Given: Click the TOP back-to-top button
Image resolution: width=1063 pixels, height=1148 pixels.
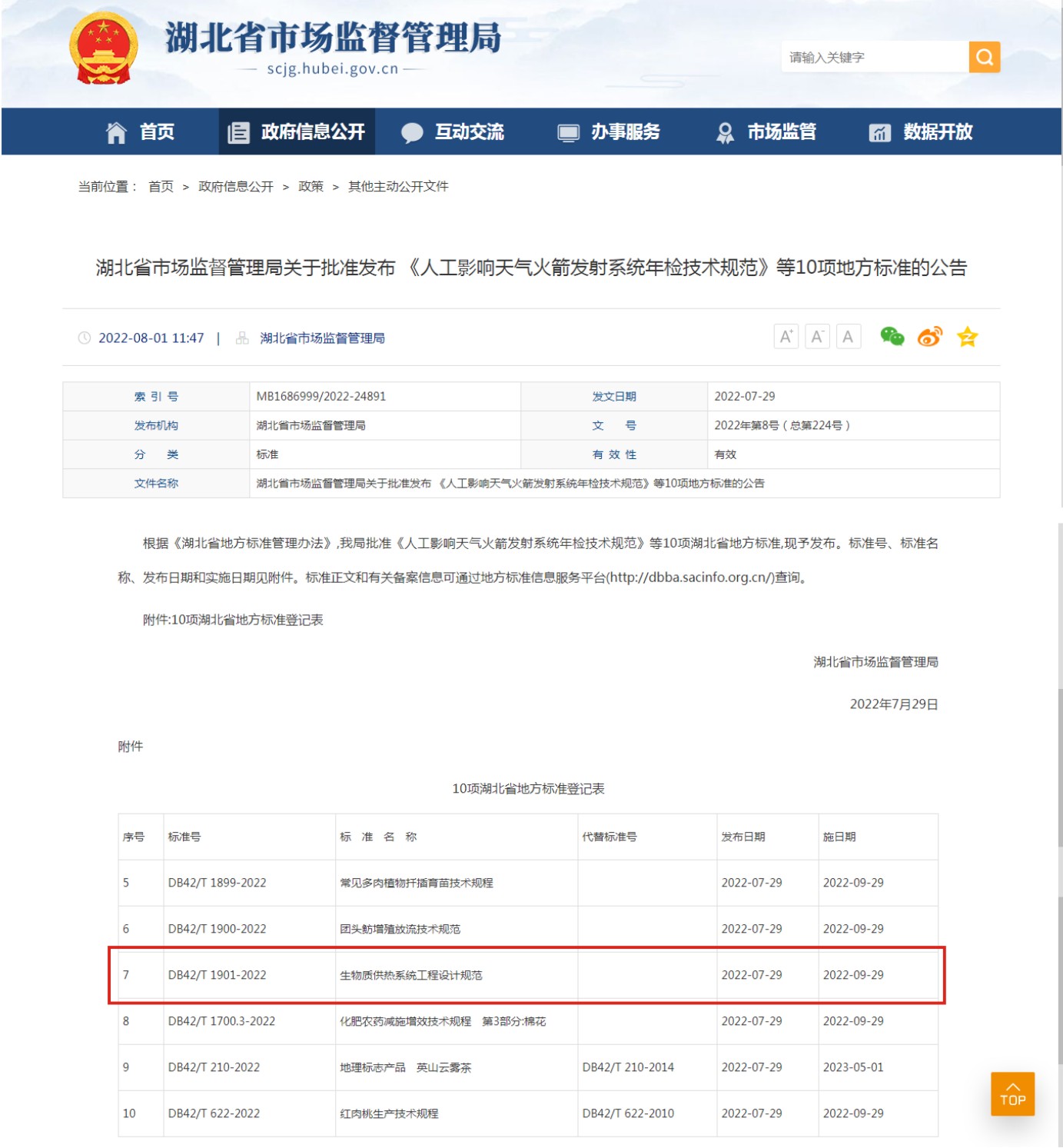Looking at the screenshot, I should [x=1013, y=1093].
